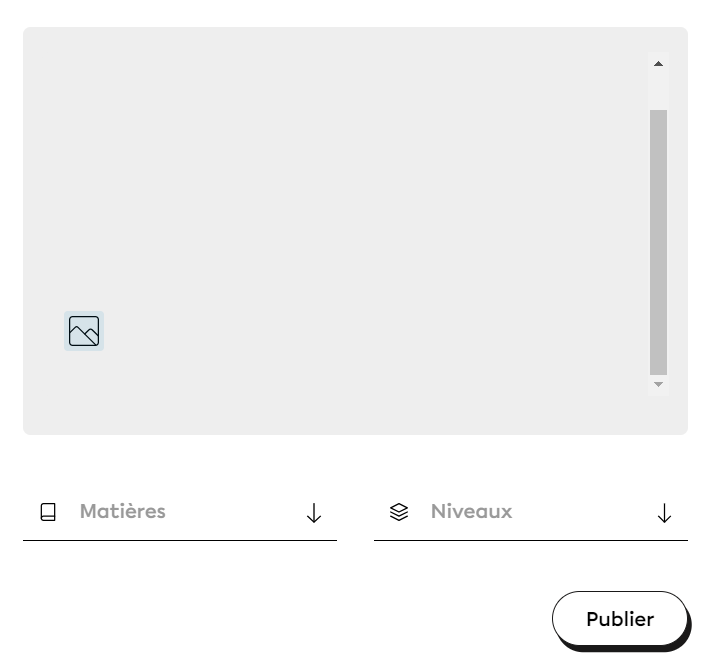This screenshot has height=659, width=709.
Task: Open the Matières dropdown
Action: pyautogui.click(x=180, y=512)
